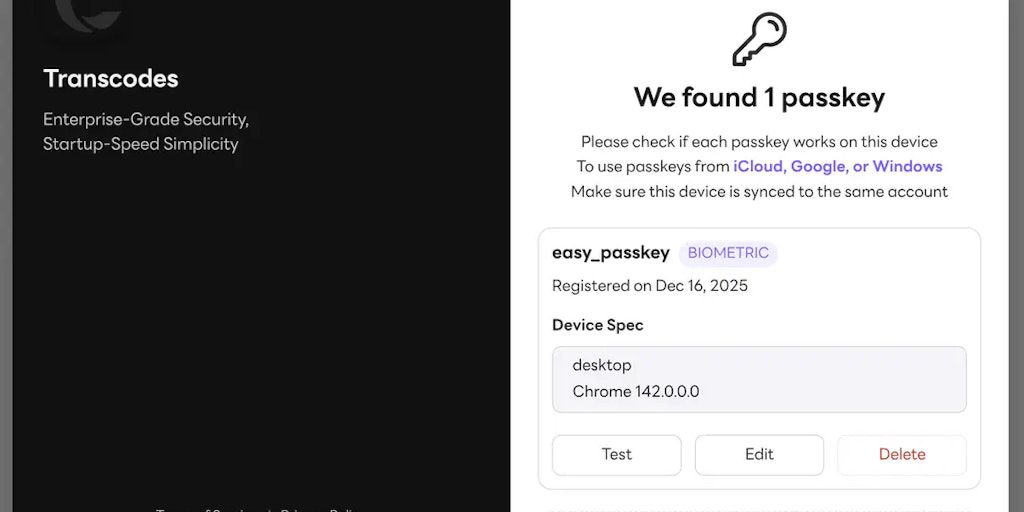
Task: Click the Startup-Speed Simplicity tagline line
Action: pos(141,145)
